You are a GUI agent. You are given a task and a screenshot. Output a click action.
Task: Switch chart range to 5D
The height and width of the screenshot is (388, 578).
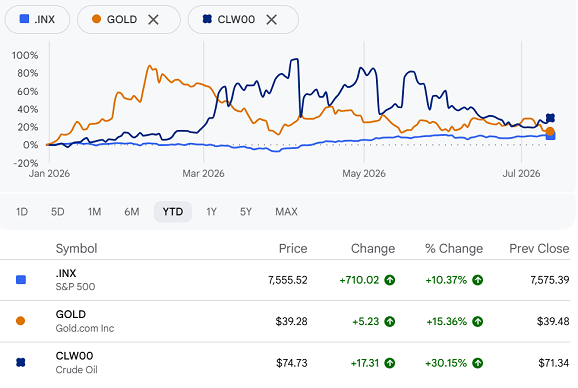coord(58,212)
